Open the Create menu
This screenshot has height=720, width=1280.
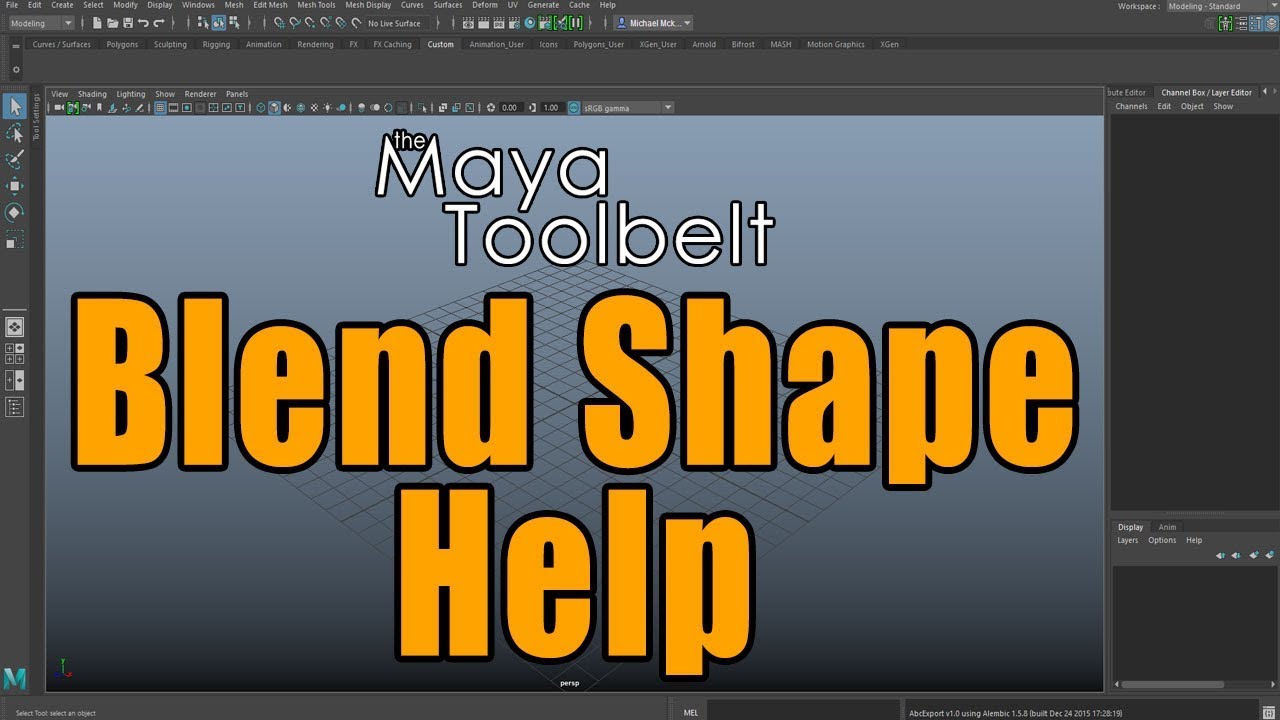[x=62, y=5]
